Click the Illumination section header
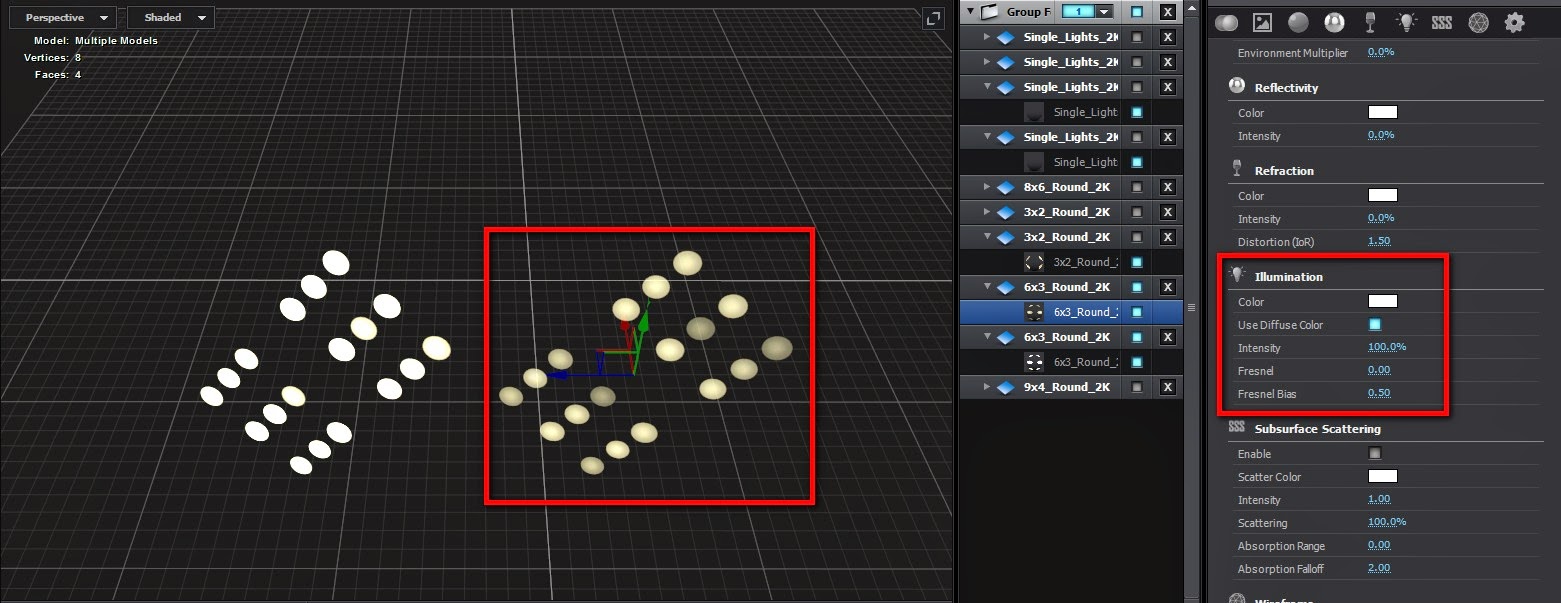This screenshot has height=603, width=1561. tap(1288, 276)
